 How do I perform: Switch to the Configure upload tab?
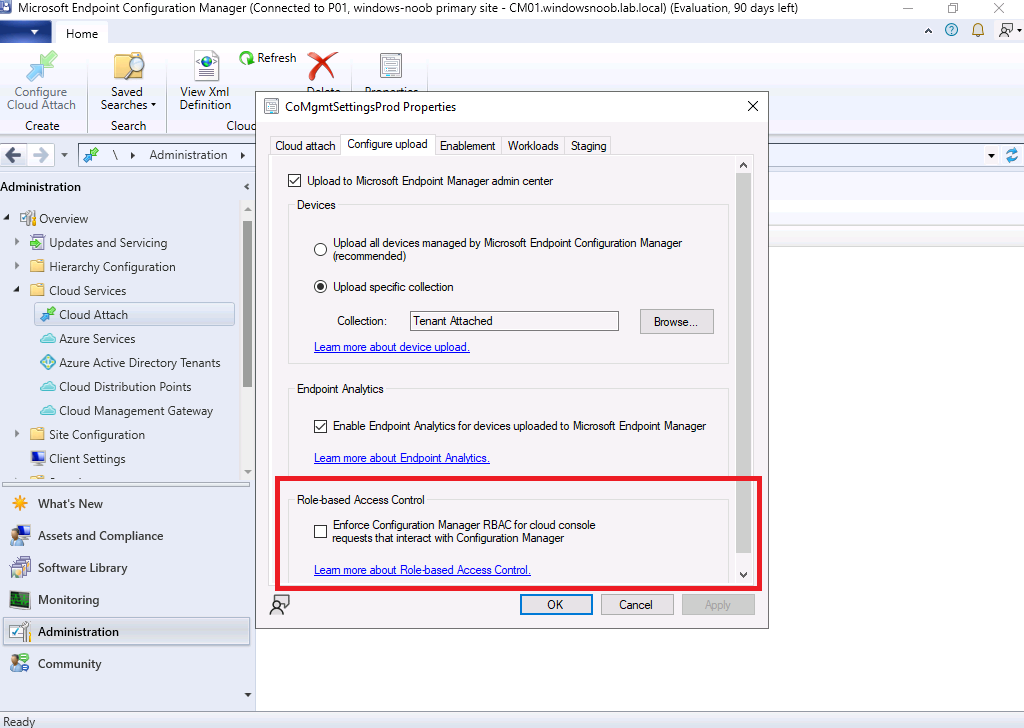(387, 144)
